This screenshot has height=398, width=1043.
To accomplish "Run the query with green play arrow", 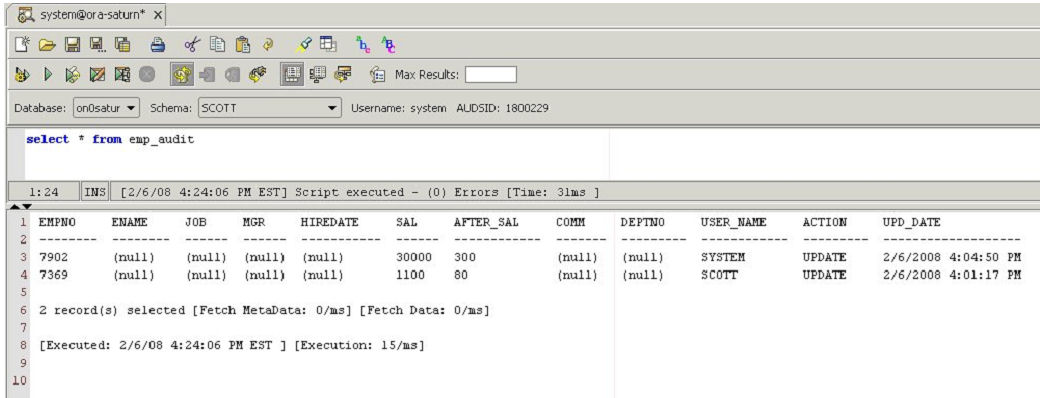I will pyautogui.click(x=48, y=75).
